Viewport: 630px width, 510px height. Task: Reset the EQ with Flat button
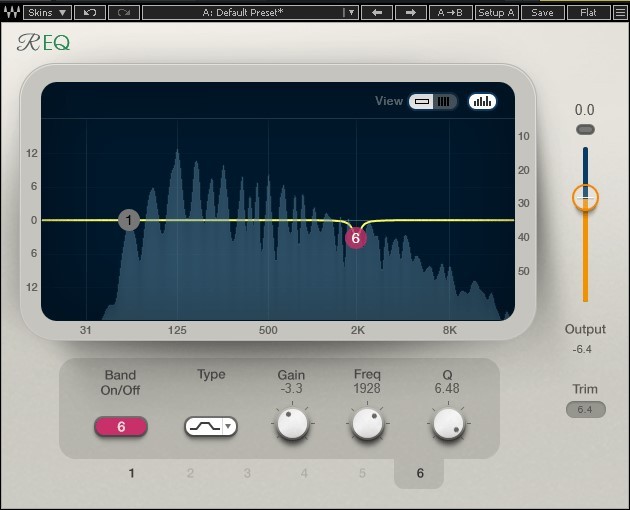click(x=589, y=12)
